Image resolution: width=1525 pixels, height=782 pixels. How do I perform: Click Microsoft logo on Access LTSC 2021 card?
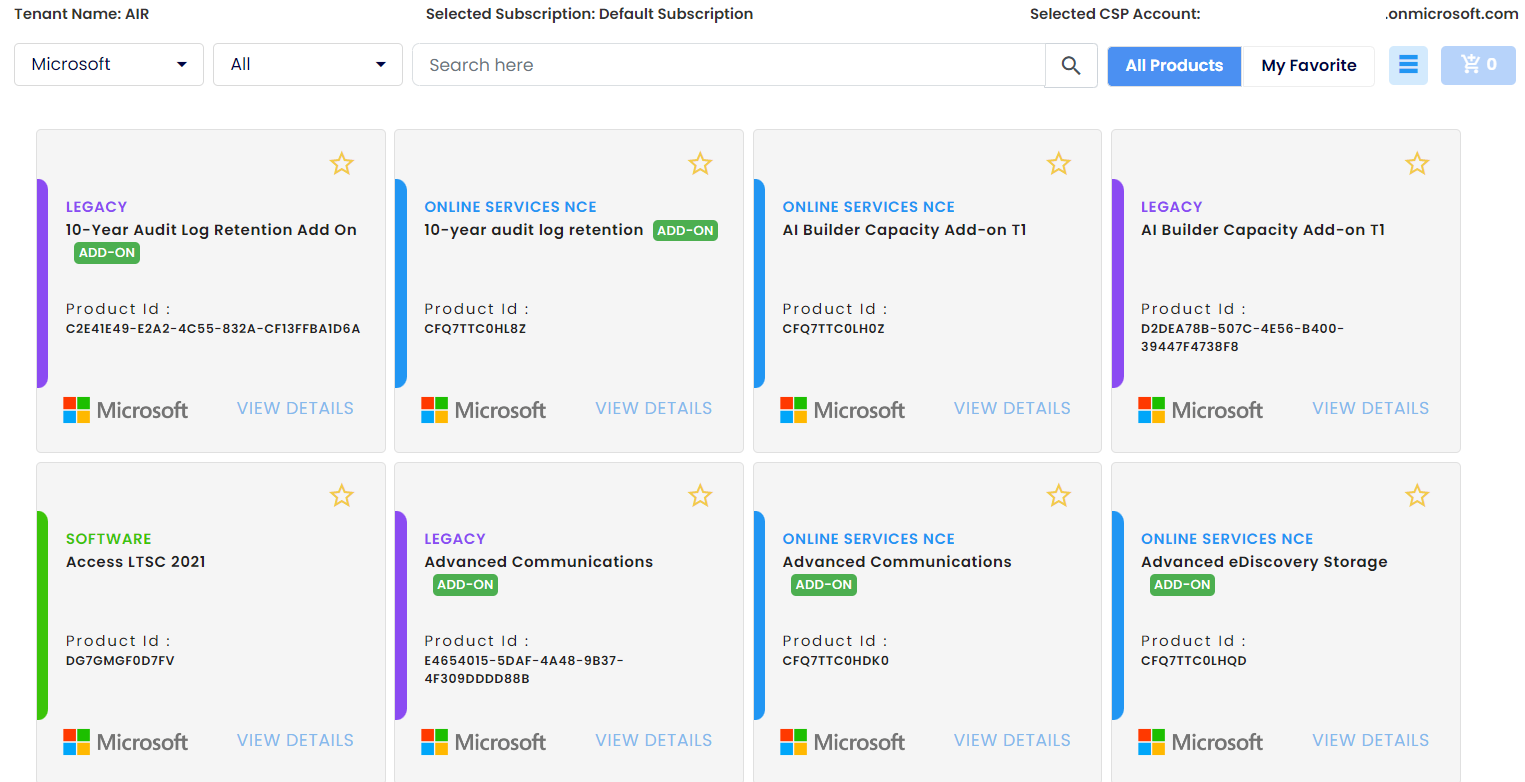pyautogui.click(x=125, y=742)
